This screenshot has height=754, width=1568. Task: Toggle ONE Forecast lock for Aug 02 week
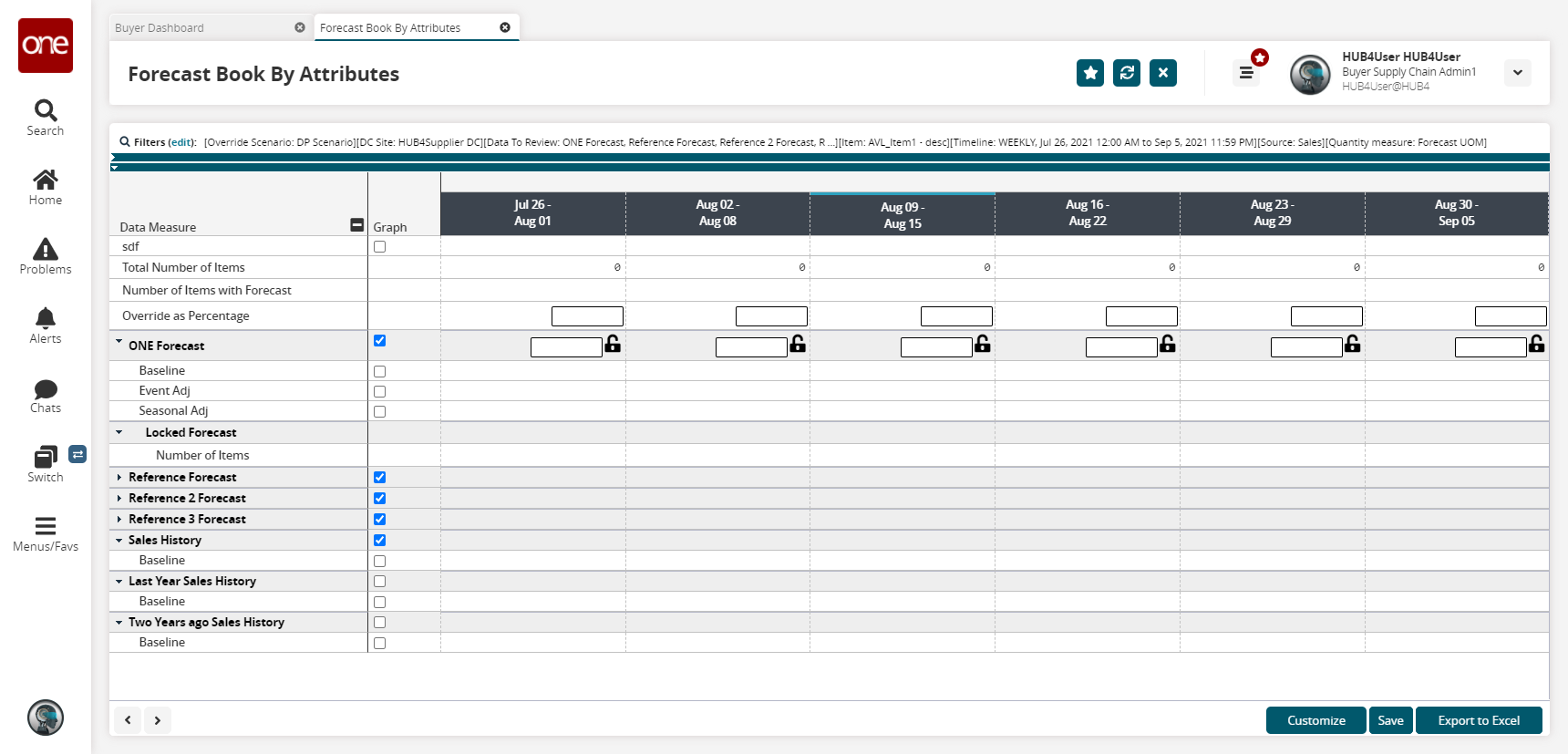[798, 344]
